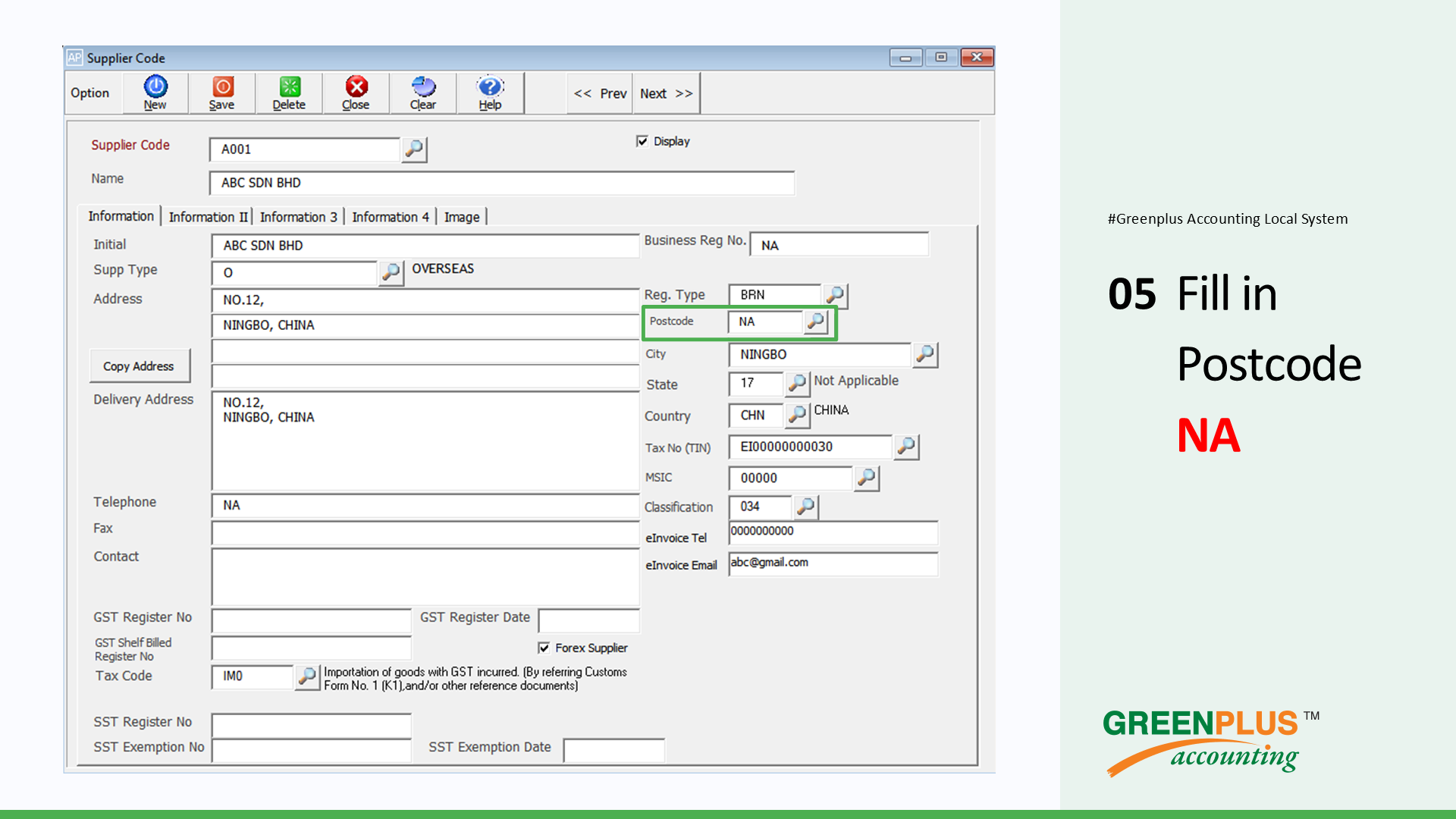Image resolution: width=1456 pixels, height=819 pixels.
Task: Click the New toolbar icon
Action: pyautogui.click(x=155, y=93)
